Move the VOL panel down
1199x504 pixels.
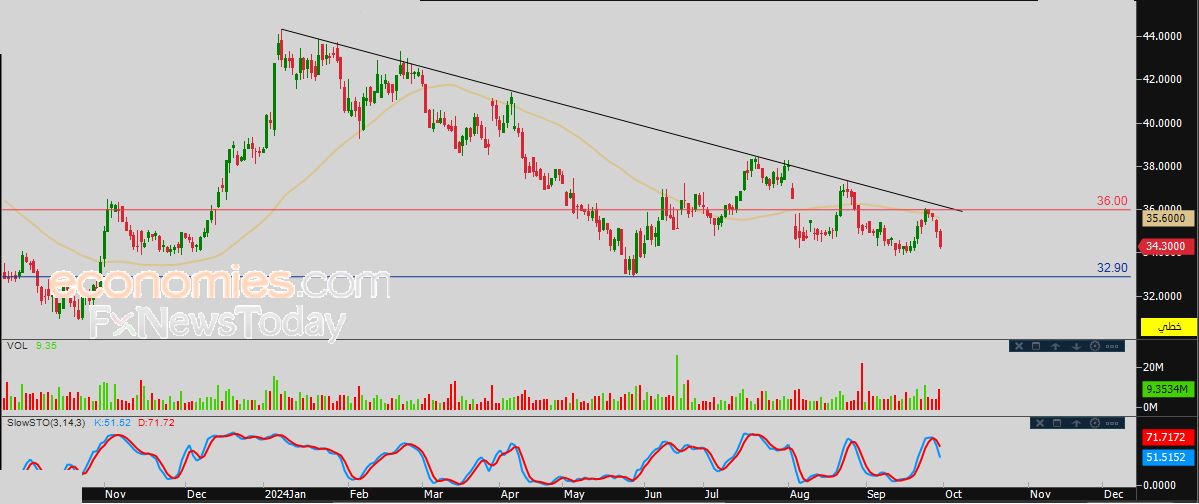[1077, 346]
